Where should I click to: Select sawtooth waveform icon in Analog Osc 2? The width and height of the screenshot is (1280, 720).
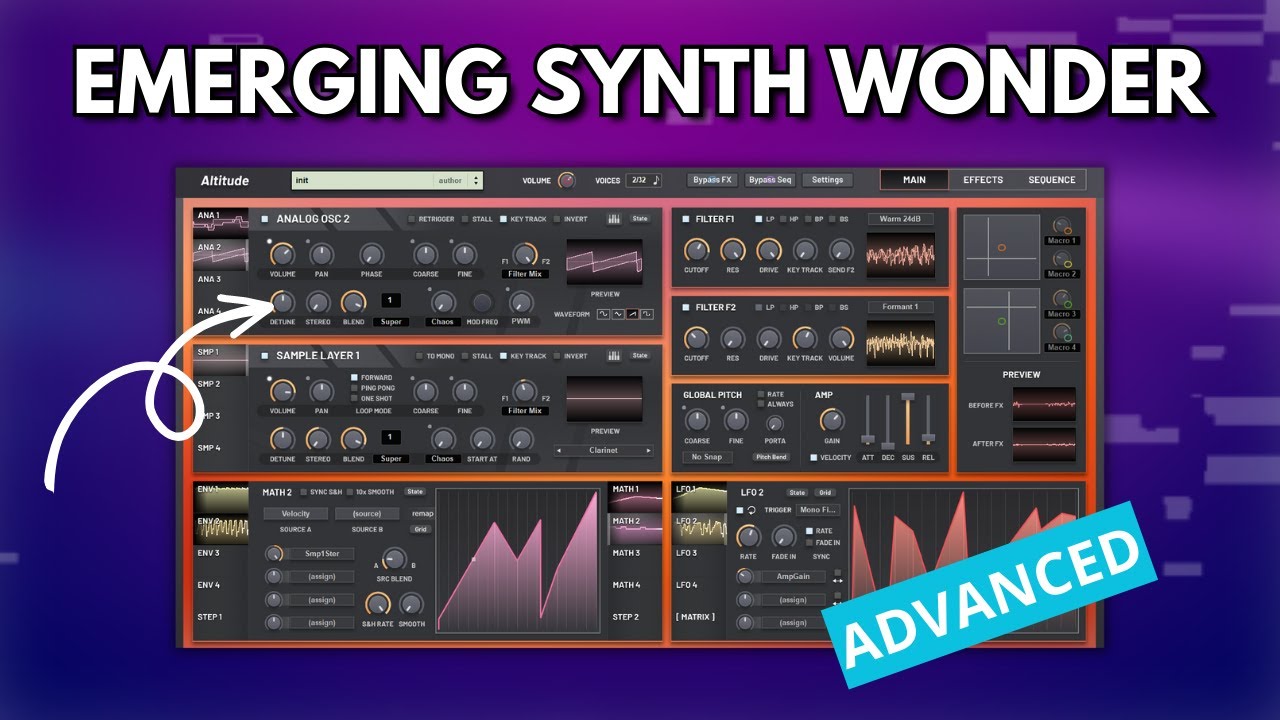633,314
